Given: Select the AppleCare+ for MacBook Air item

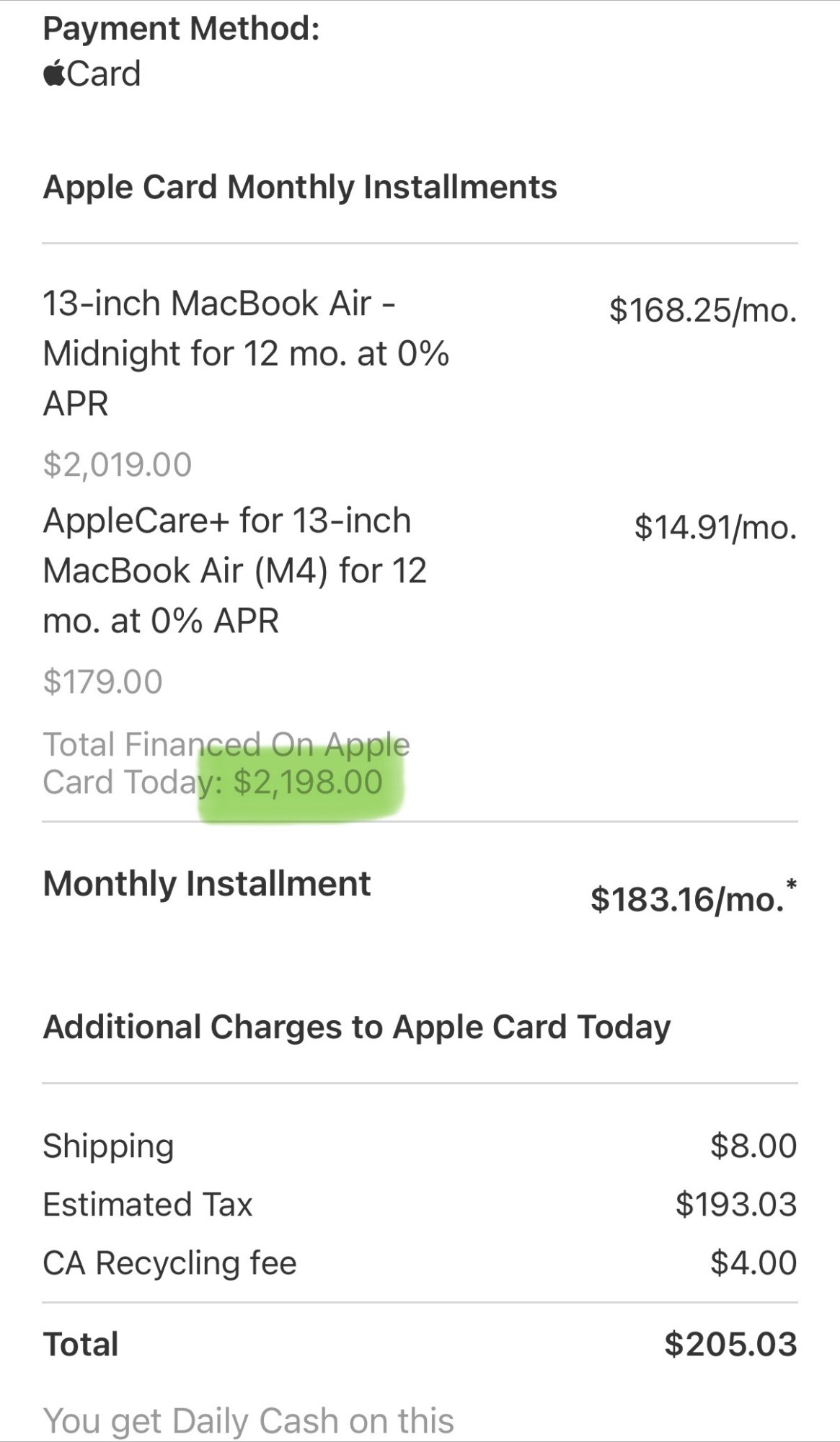Looking at the screenshot, I should (x=235, y=570).
